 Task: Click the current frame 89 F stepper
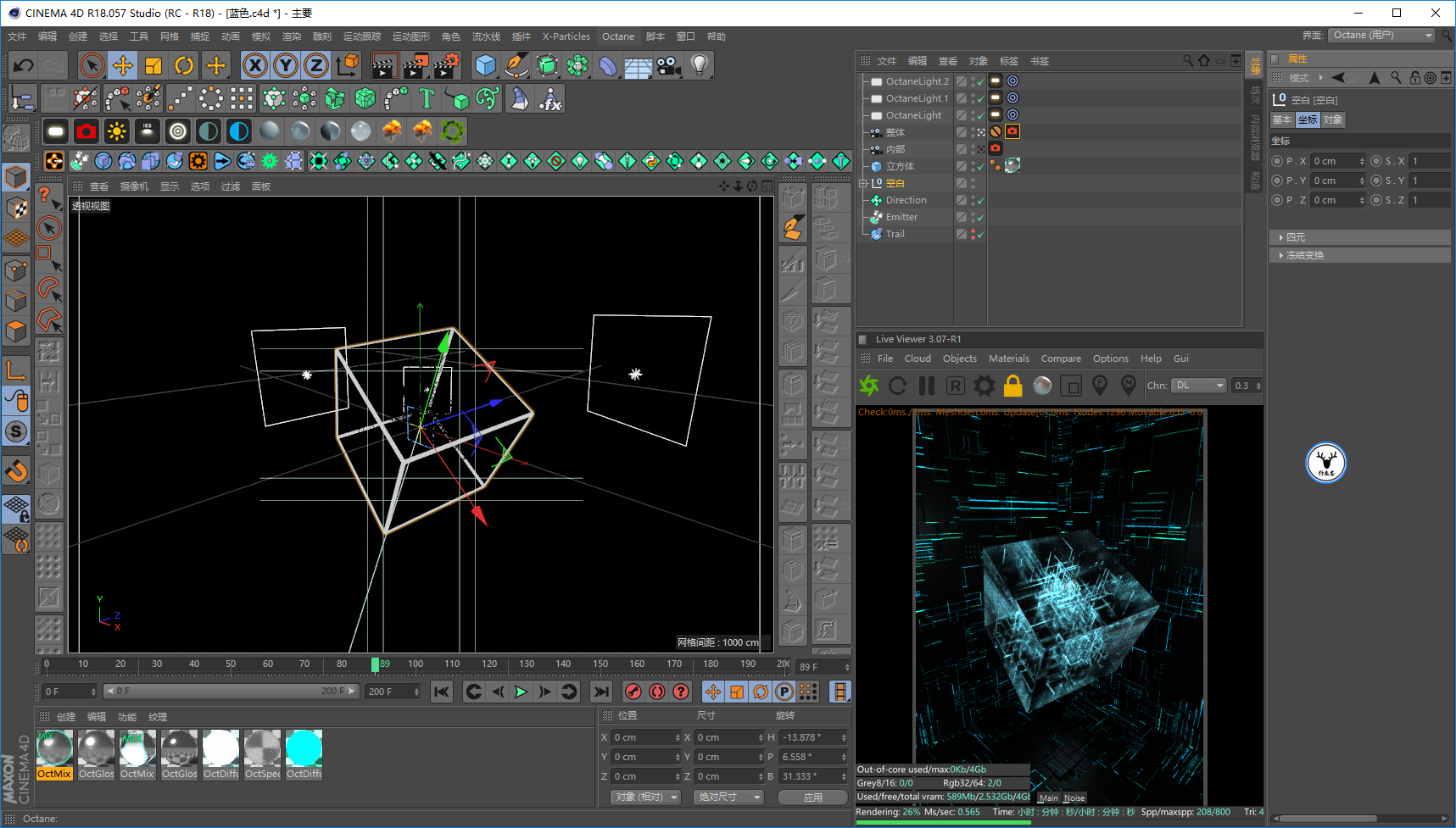847,667
